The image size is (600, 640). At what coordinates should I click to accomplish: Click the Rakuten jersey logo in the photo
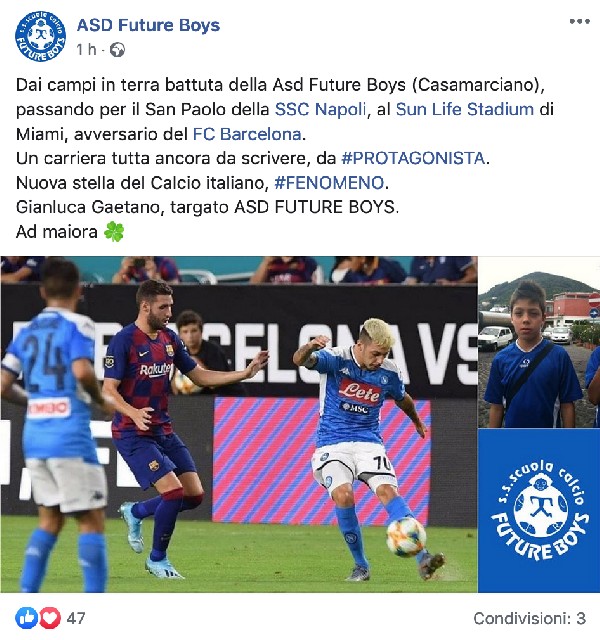(x=156, y=370)
